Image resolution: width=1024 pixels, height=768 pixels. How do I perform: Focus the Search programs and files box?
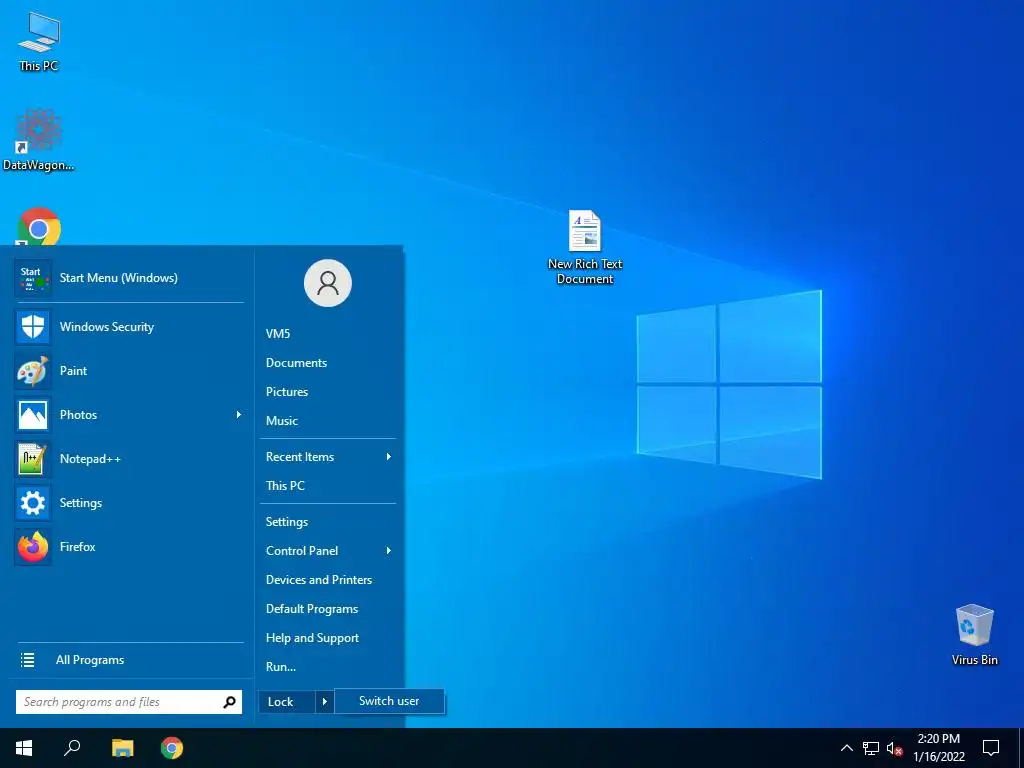129,702
